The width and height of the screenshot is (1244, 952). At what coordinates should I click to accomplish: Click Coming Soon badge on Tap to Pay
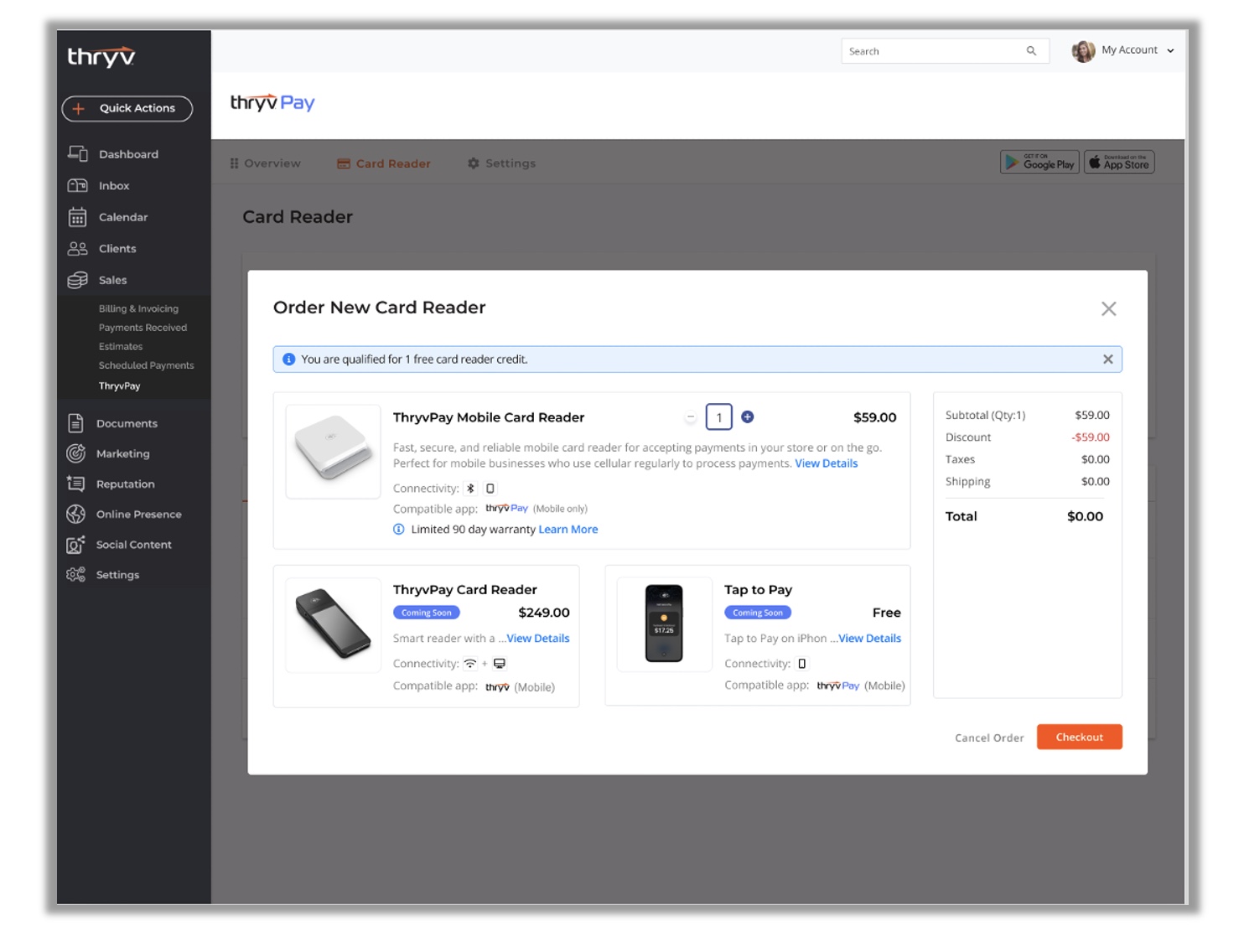758,613
